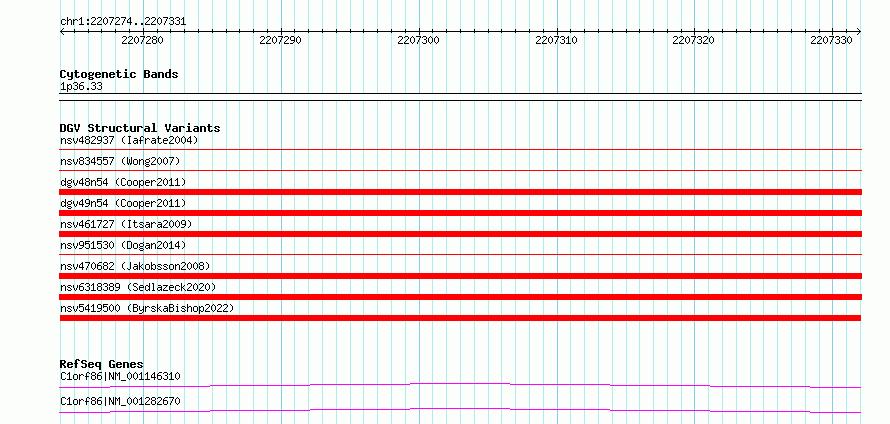Viewport: 890px width, 424px height.
Task: Click the chr1:2207274..2207331 region label
Action: [123, 22]
